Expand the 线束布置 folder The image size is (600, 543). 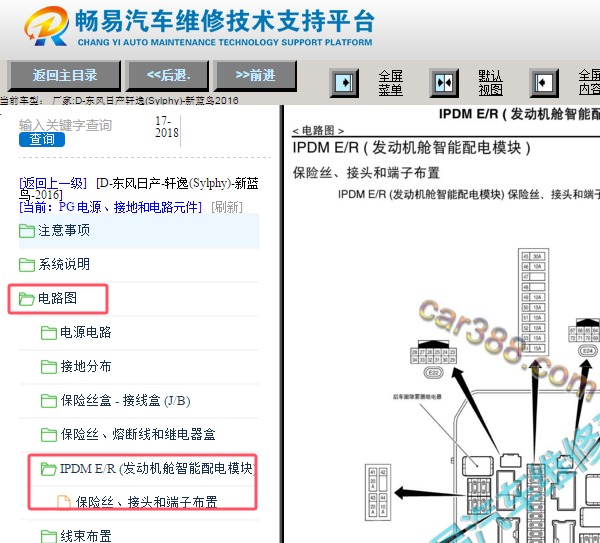click(x=85, y=536)
